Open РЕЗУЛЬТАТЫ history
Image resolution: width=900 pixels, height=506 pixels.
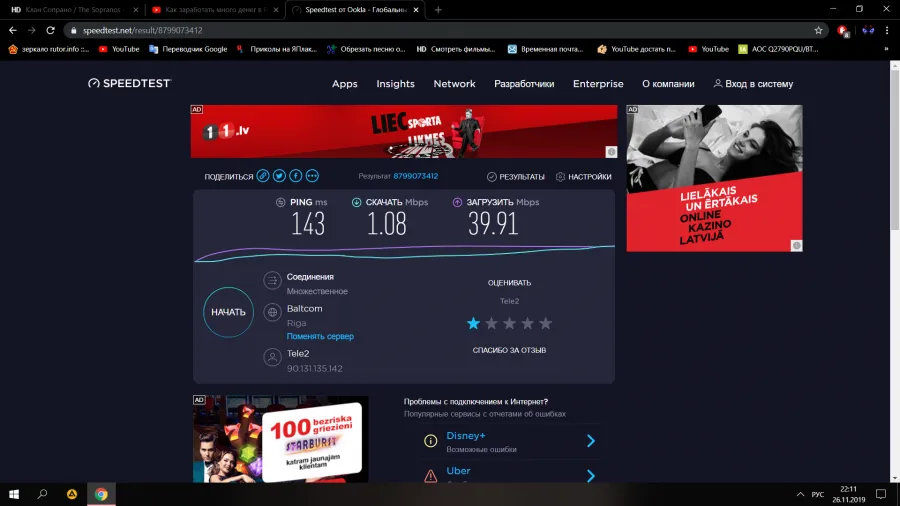(515, 177)
